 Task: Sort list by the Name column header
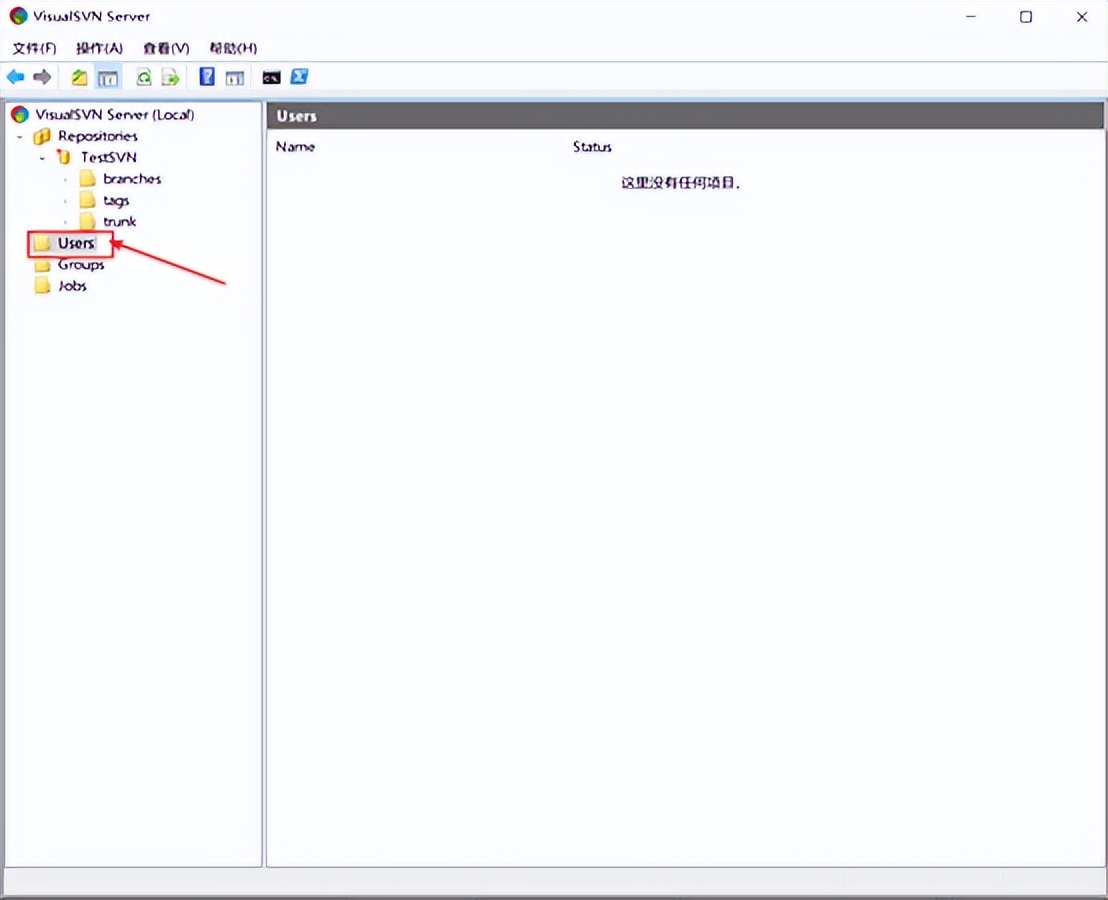[295, 147]
